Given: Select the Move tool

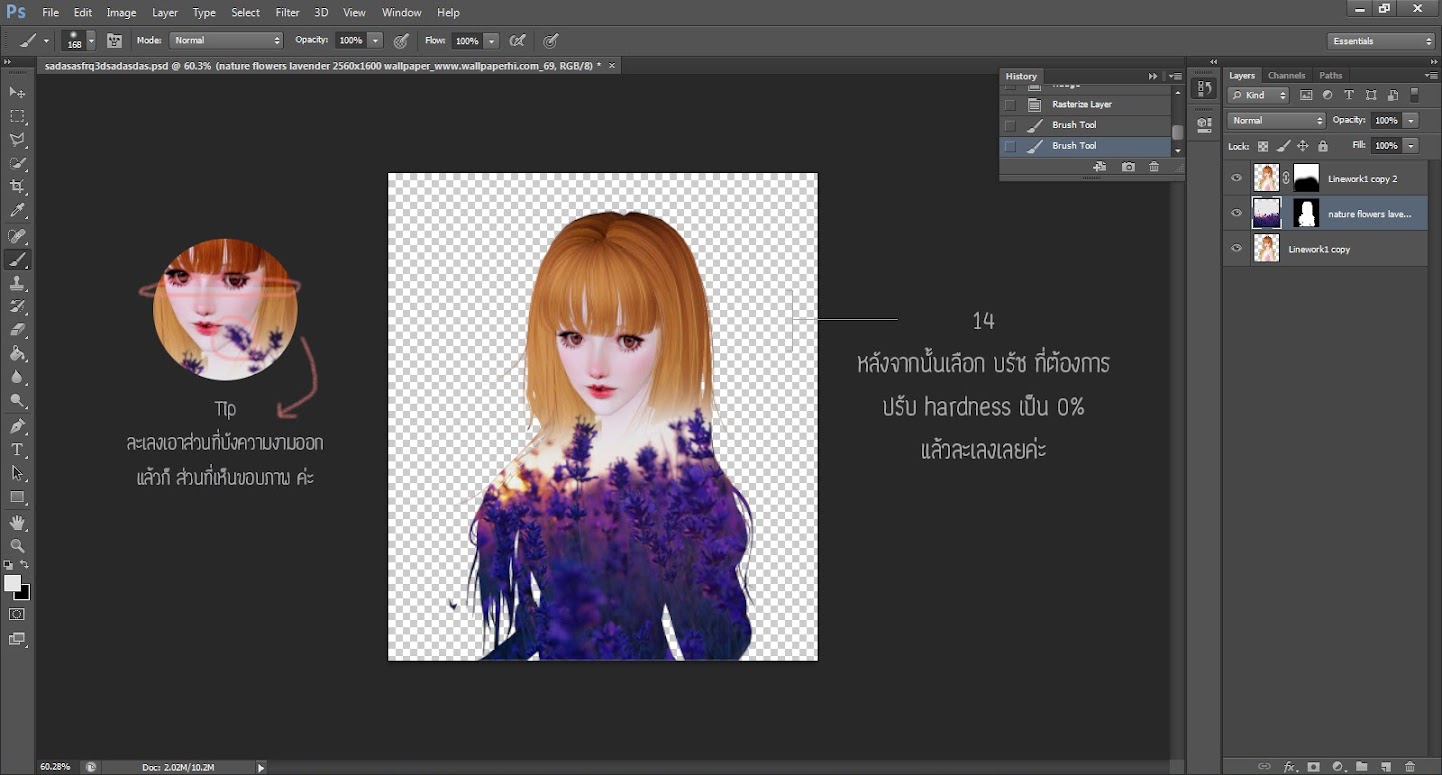Looking at the screenshot, I should pyautogui.click(x=17, y=92).
